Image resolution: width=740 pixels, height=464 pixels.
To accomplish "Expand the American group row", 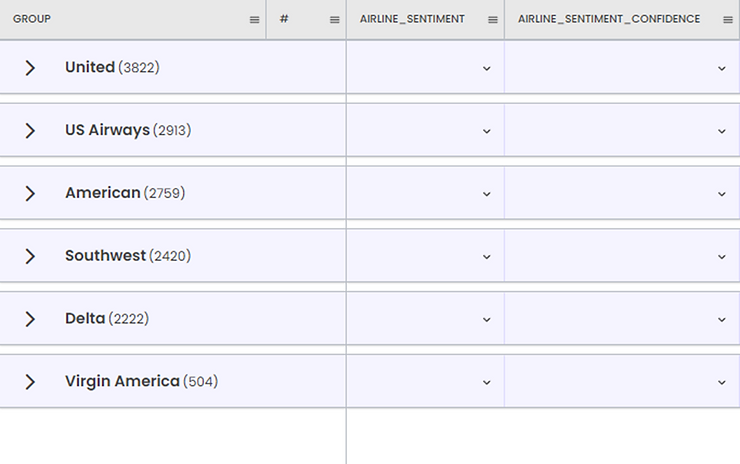I will [30, 193].
